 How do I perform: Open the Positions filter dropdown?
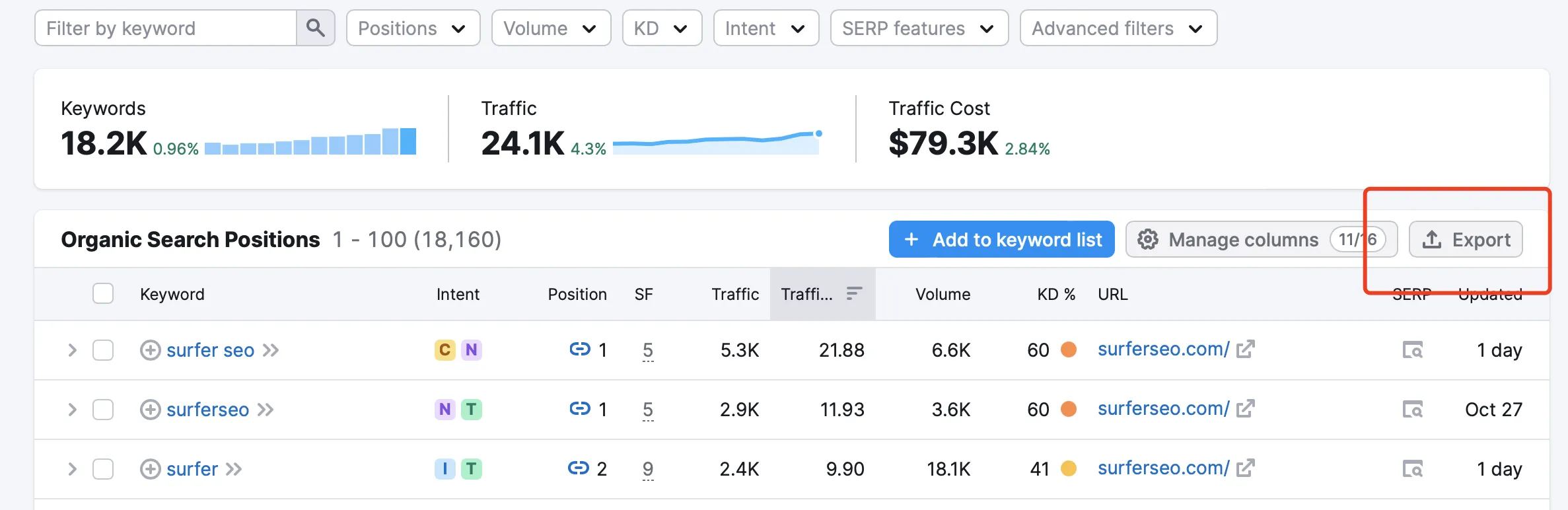(413, 28)
